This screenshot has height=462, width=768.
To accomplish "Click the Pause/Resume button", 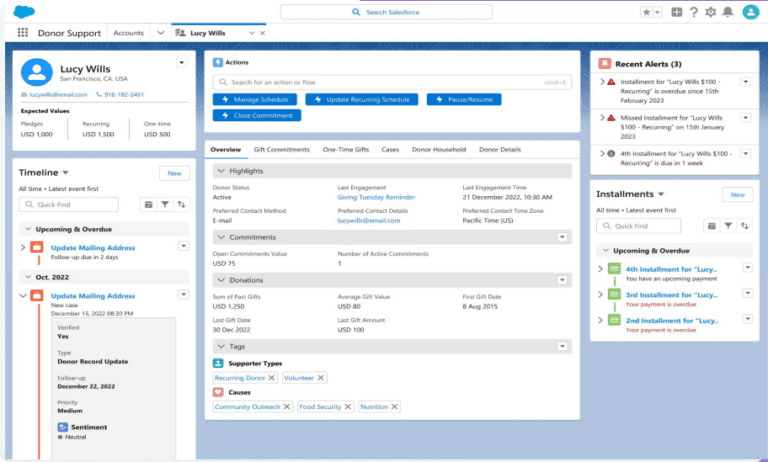I will click(464, 99).
